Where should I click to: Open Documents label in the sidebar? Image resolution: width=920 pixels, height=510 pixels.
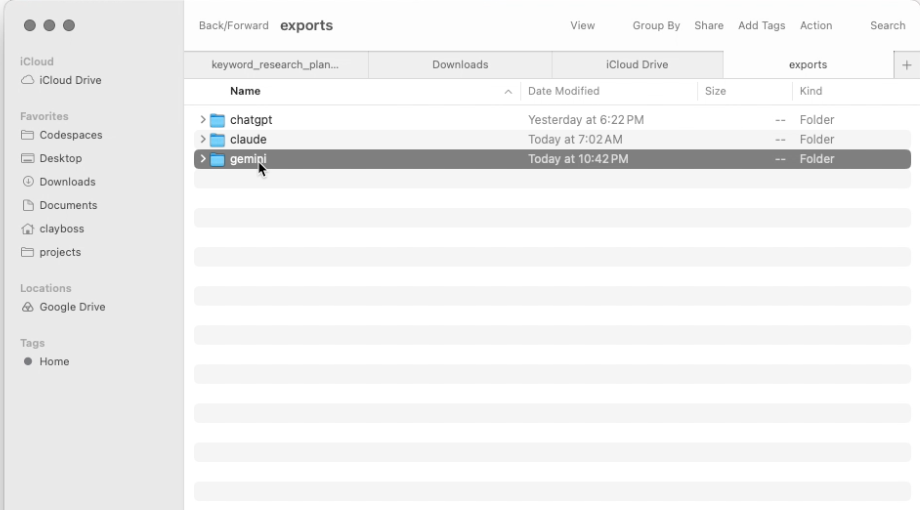pos(68,205)
